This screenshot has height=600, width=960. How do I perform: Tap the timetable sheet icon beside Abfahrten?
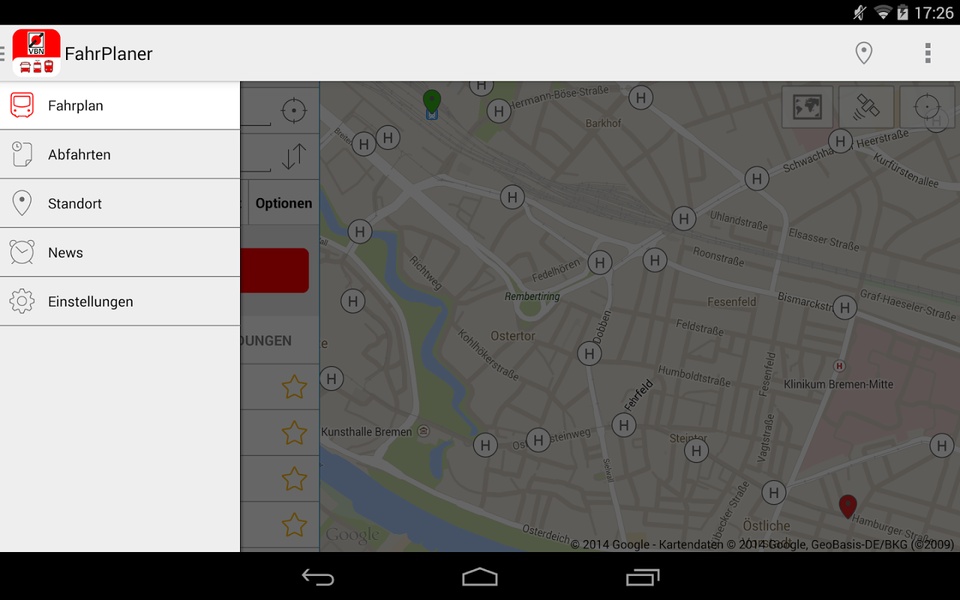tap(22, 154)
